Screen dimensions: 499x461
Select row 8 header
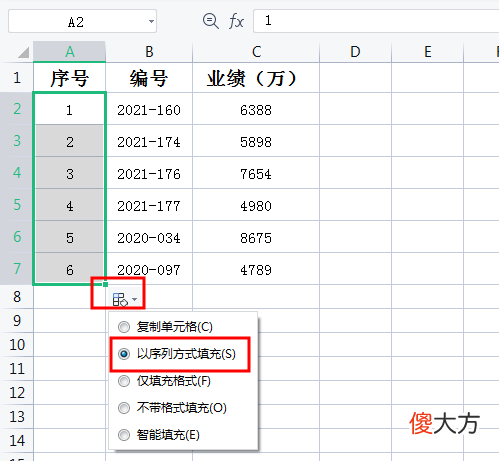17,297
